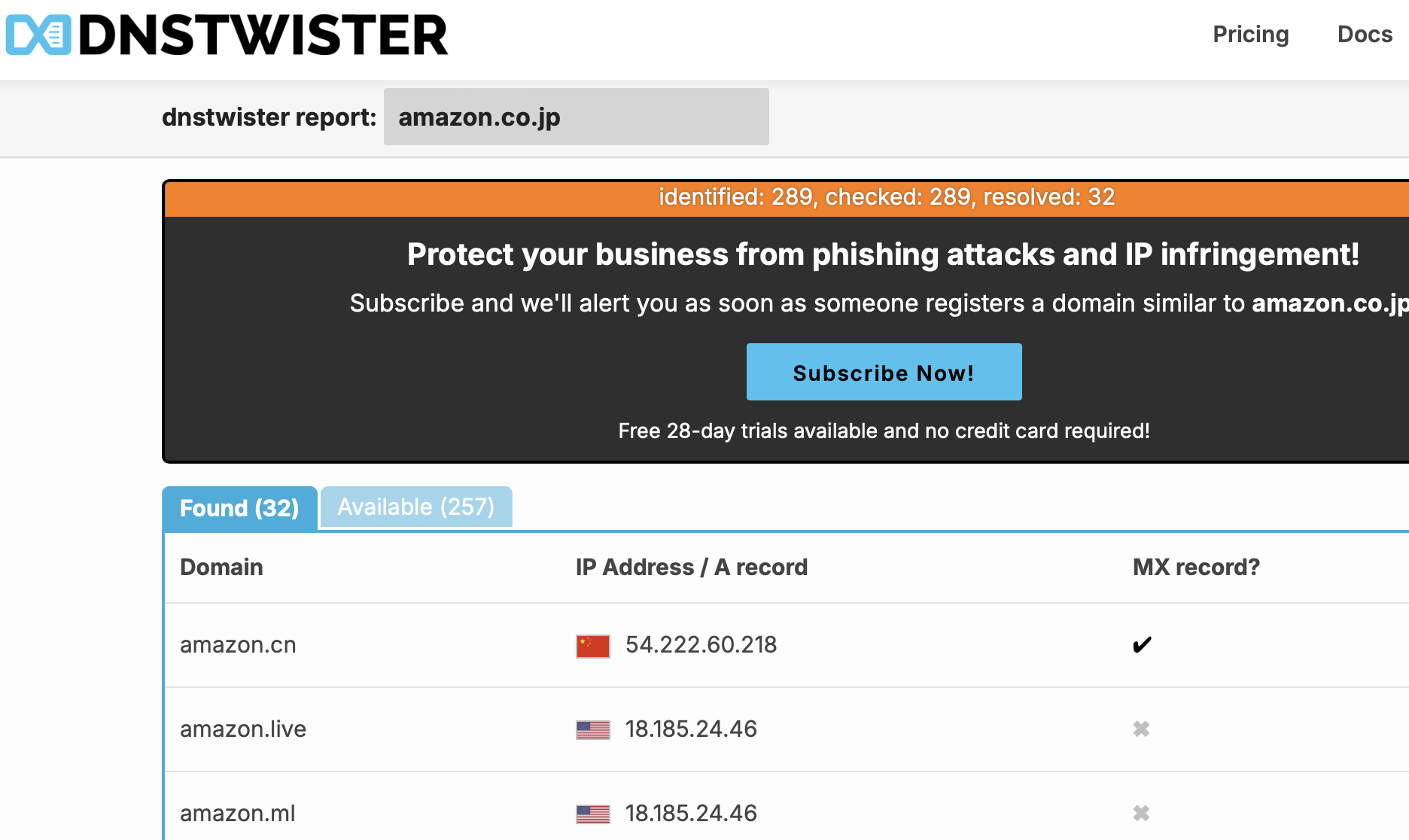Click the 18.185.24.46 address for amazon.live
This screenshot has height=840, width=1409.
pos(691,729)
